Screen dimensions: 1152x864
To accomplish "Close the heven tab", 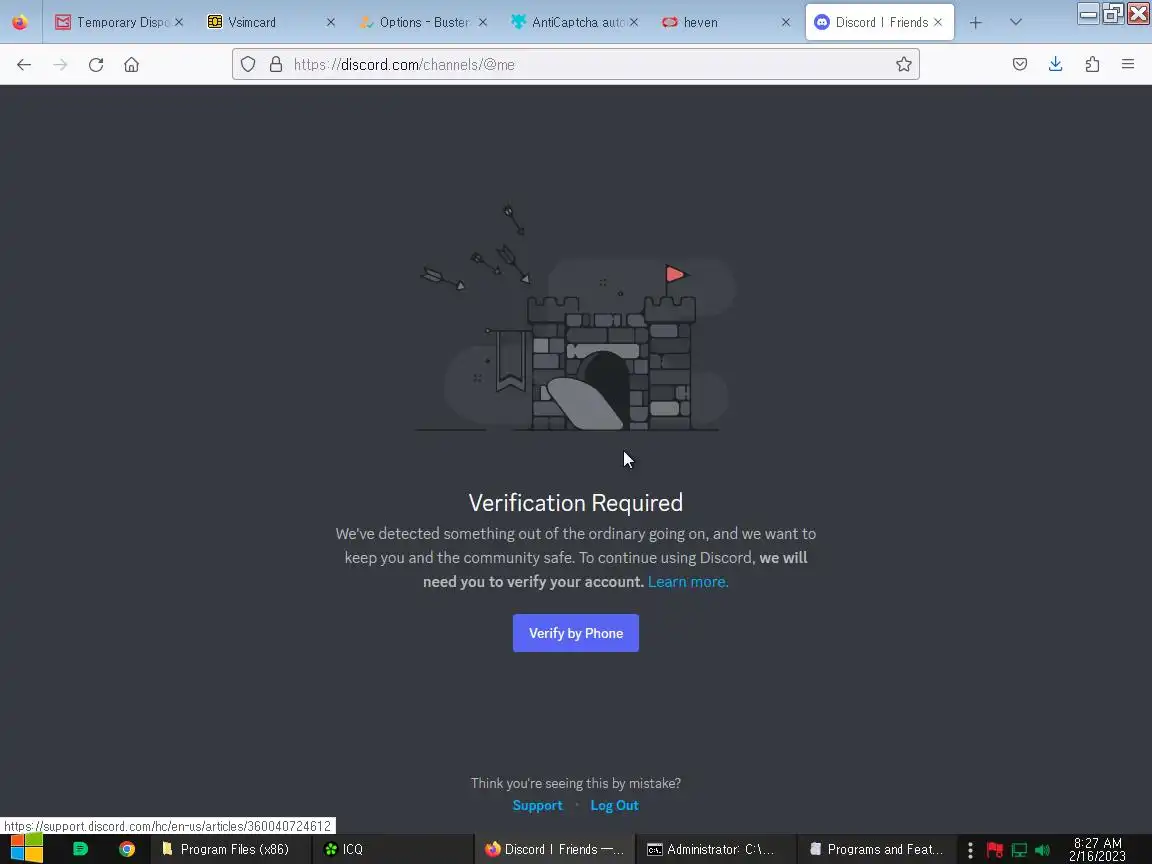I will 786,23.
